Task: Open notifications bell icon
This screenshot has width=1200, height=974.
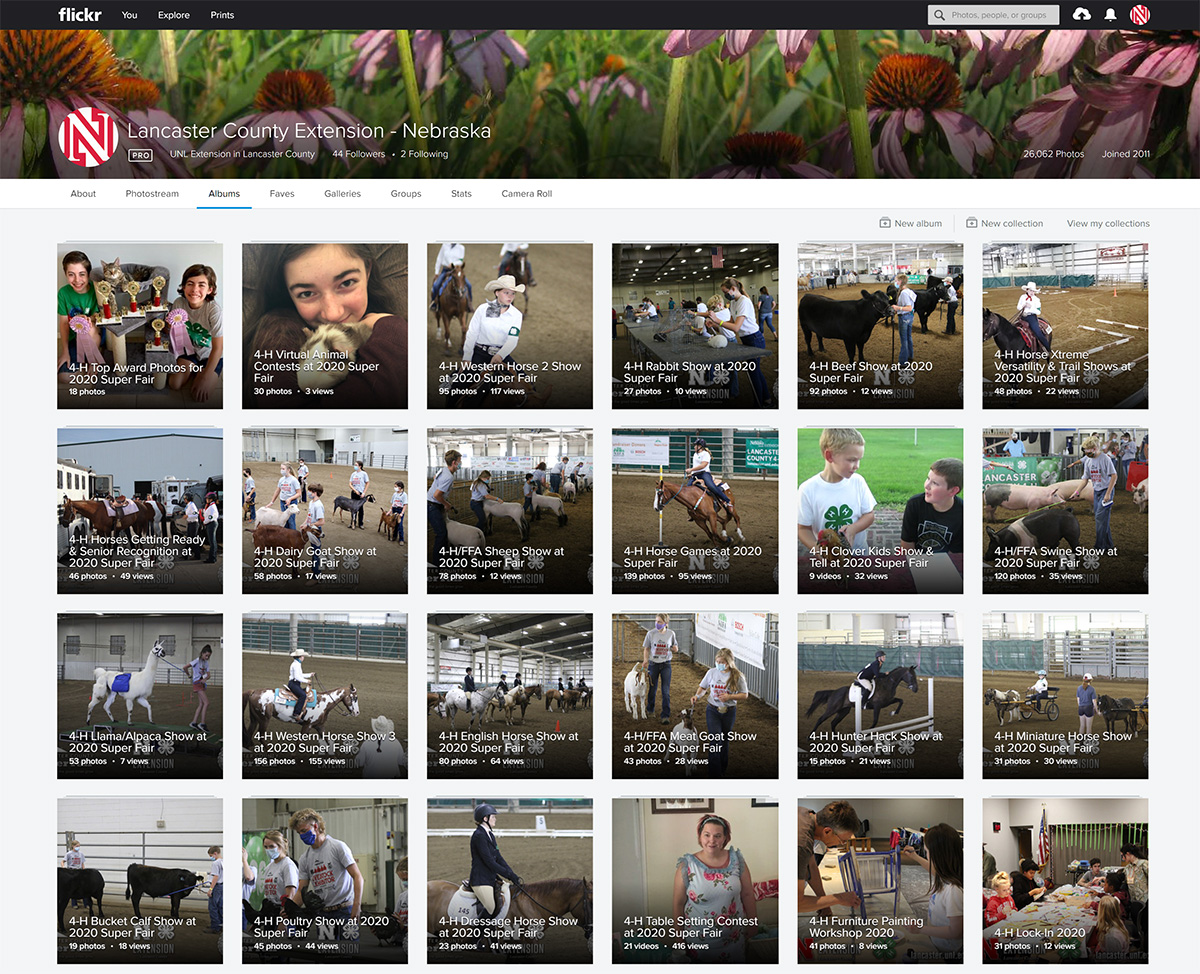Action: pos(1110,15)
